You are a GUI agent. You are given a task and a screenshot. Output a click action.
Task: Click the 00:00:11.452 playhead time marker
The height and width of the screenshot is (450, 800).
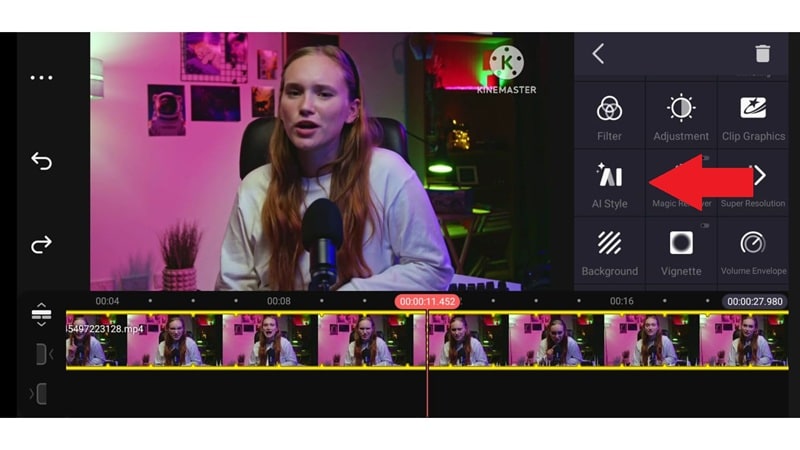tap(427, 302)
